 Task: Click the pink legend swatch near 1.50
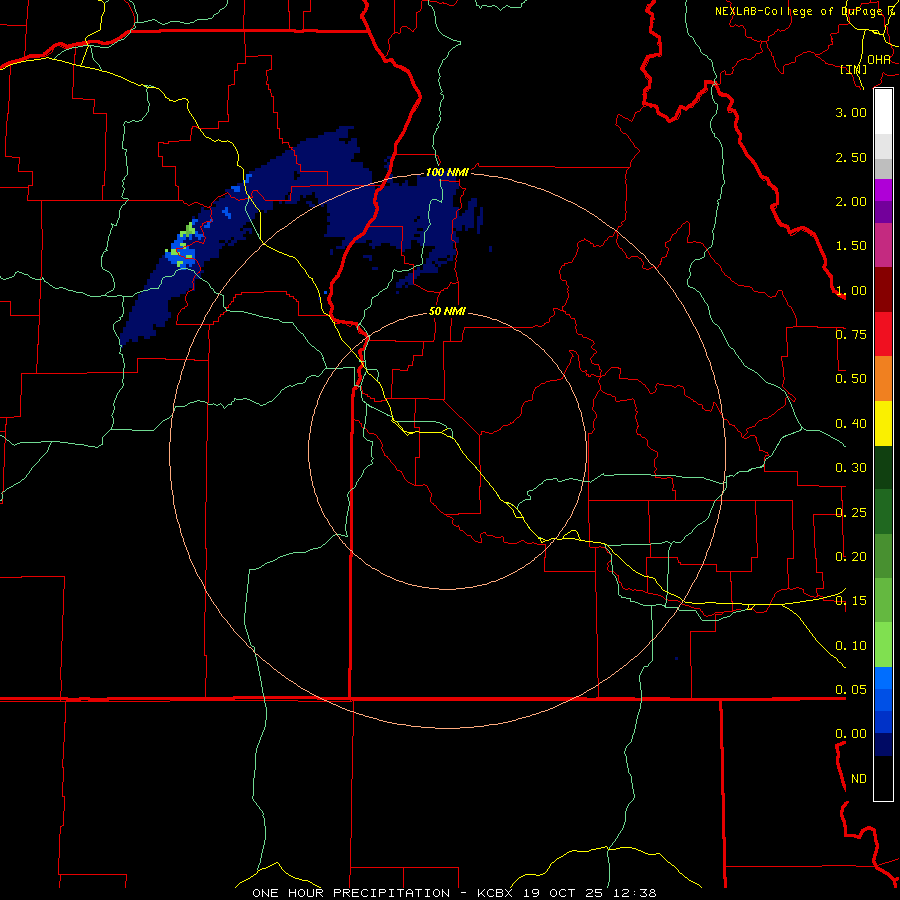click(883, 245)
